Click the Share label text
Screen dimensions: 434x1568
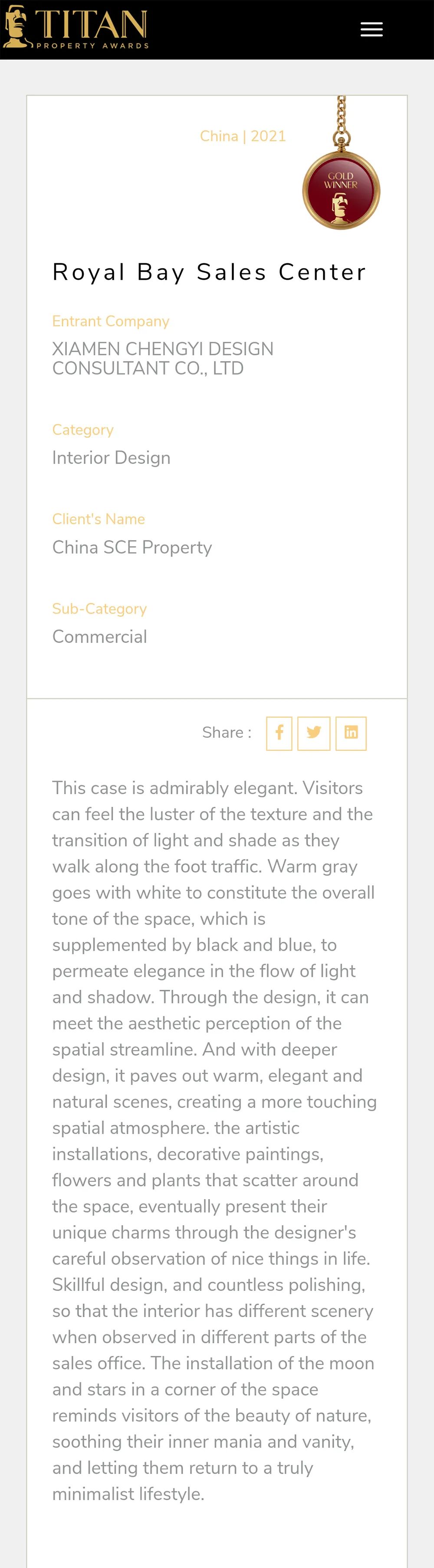point(227,733)
